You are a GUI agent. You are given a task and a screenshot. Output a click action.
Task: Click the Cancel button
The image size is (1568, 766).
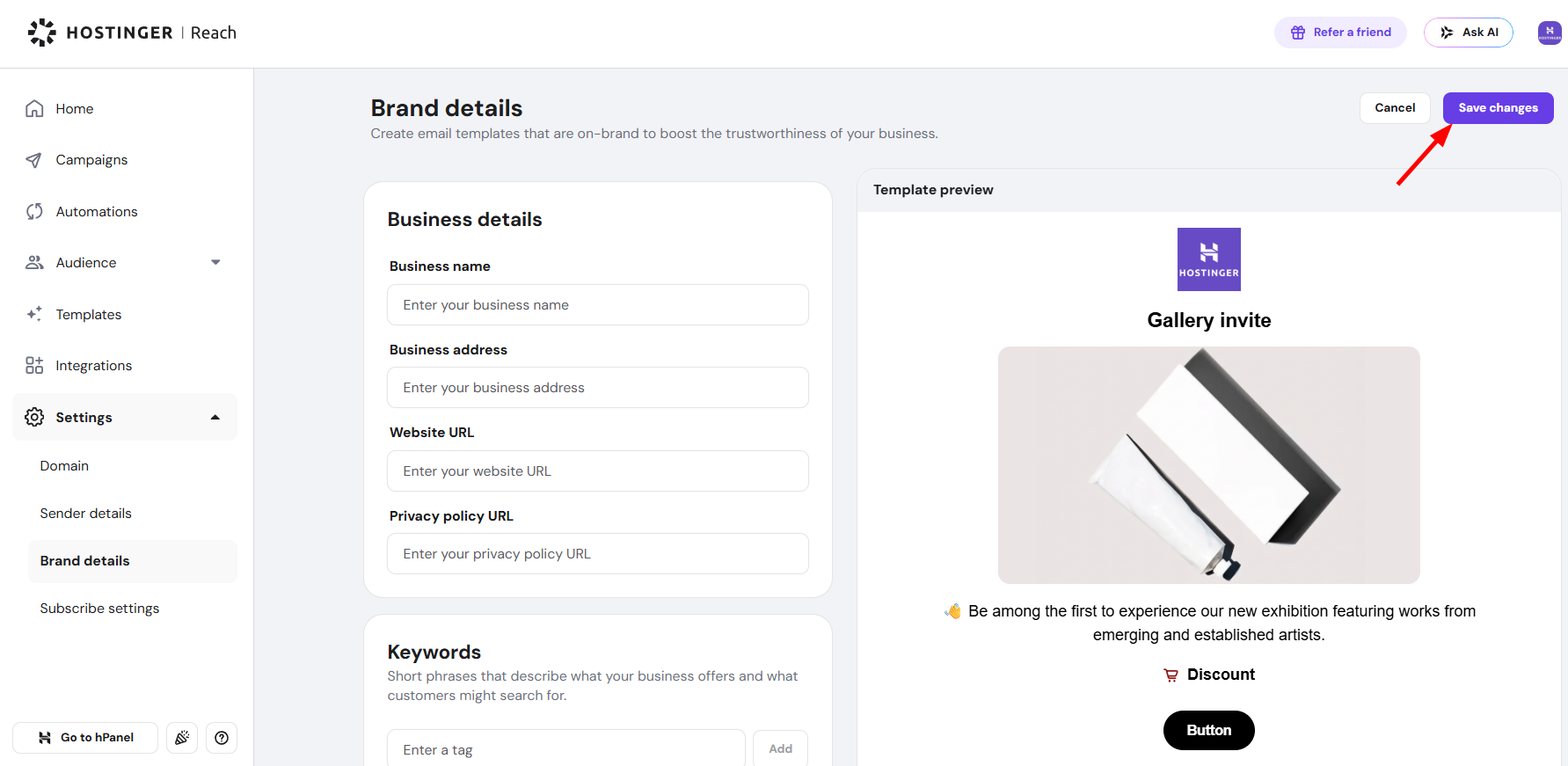pyautogui.click(x=1395, y=108)
